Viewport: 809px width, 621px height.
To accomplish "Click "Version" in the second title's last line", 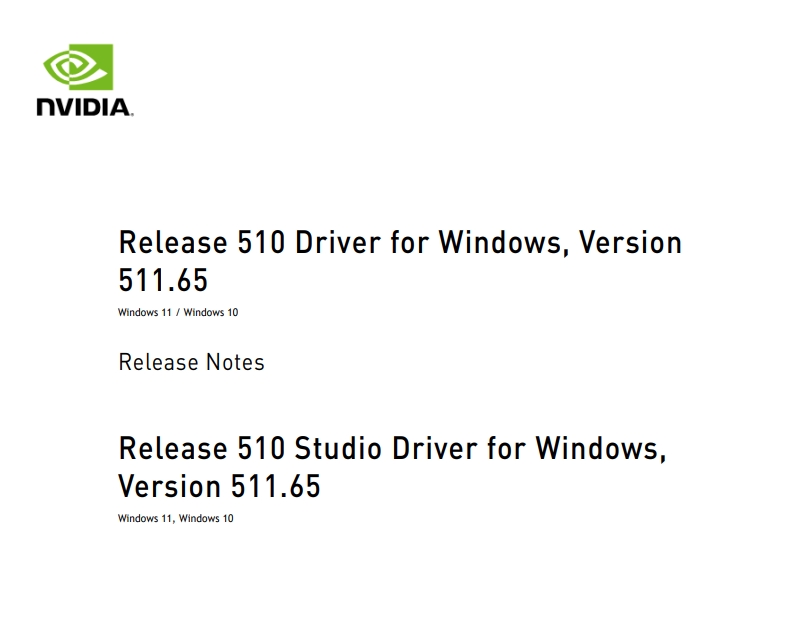I will 170,486.
